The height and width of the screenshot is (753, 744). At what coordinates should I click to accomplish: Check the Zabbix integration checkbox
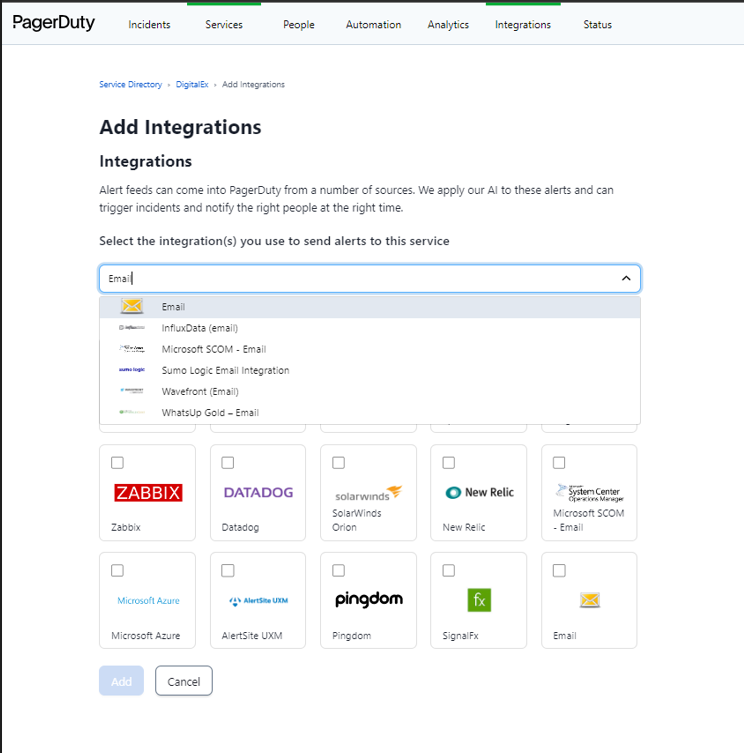tap(118, 463)
